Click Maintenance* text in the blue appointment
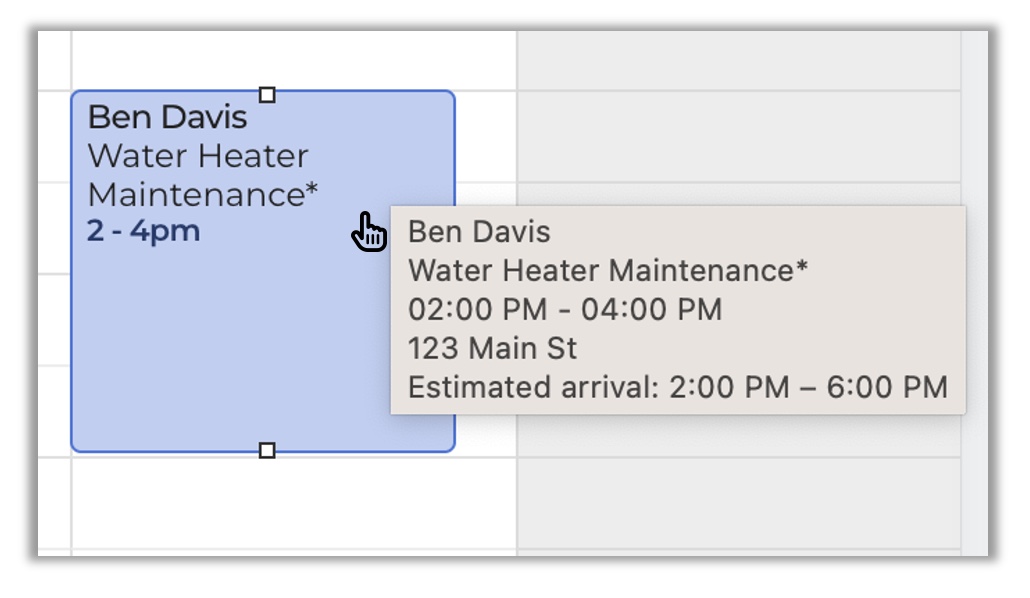The image size is (1030, 598). pyautogui.click(x=203, y=194)
